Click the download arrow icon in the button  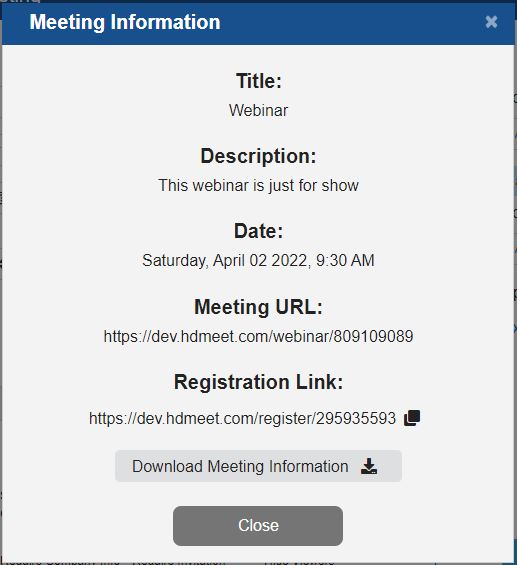(369, 466)
